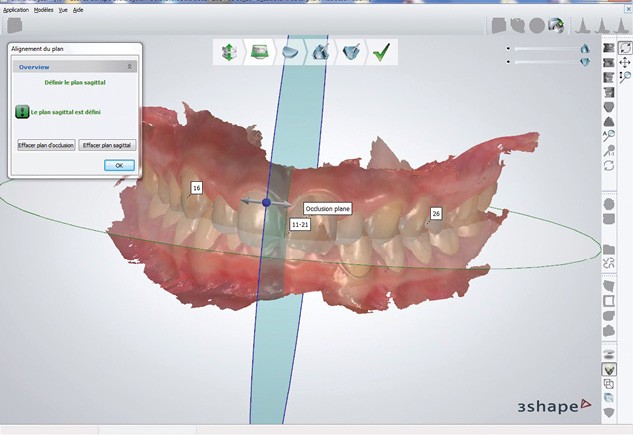Open the Modèles menu
The height and width of the screenshot is (435, 633).
point(44,9)
